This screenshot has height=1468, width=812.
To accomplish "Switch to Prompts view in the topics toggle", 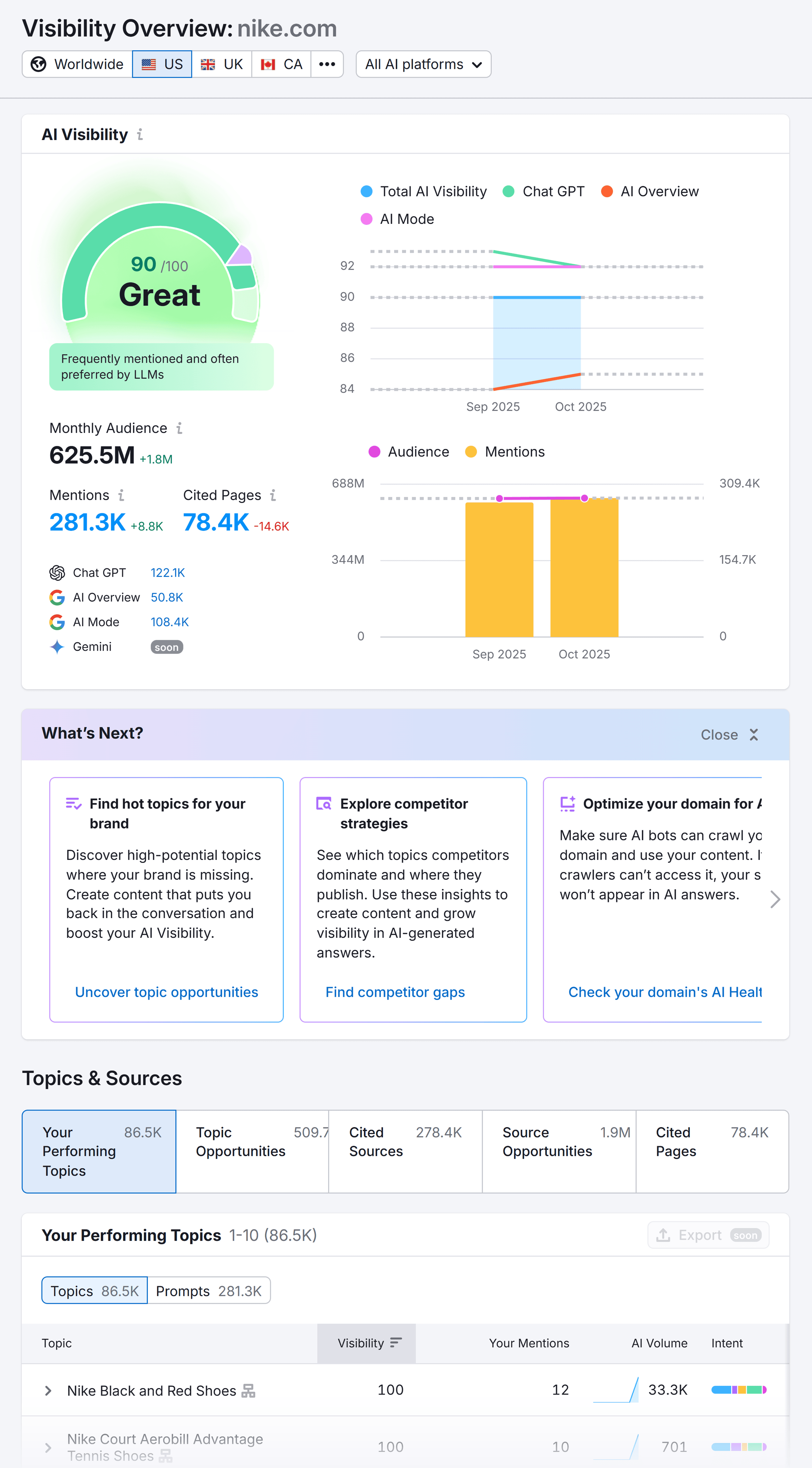I will pyautogui.click(x=209, y=1291).
